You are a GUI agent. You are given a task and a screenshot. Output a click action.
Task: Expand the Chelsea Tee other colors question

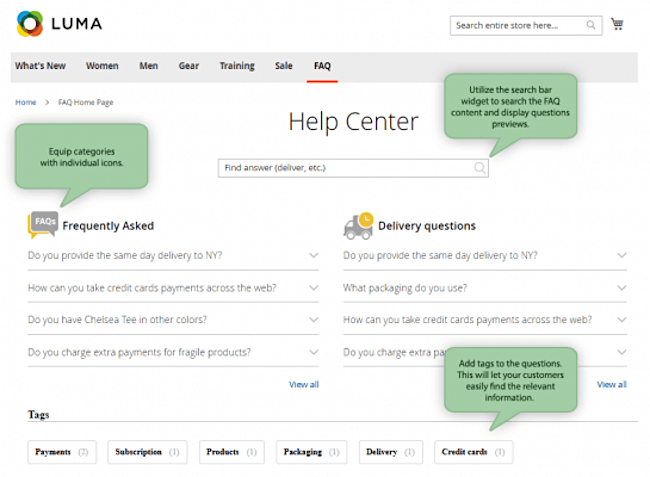coord(313,320)
